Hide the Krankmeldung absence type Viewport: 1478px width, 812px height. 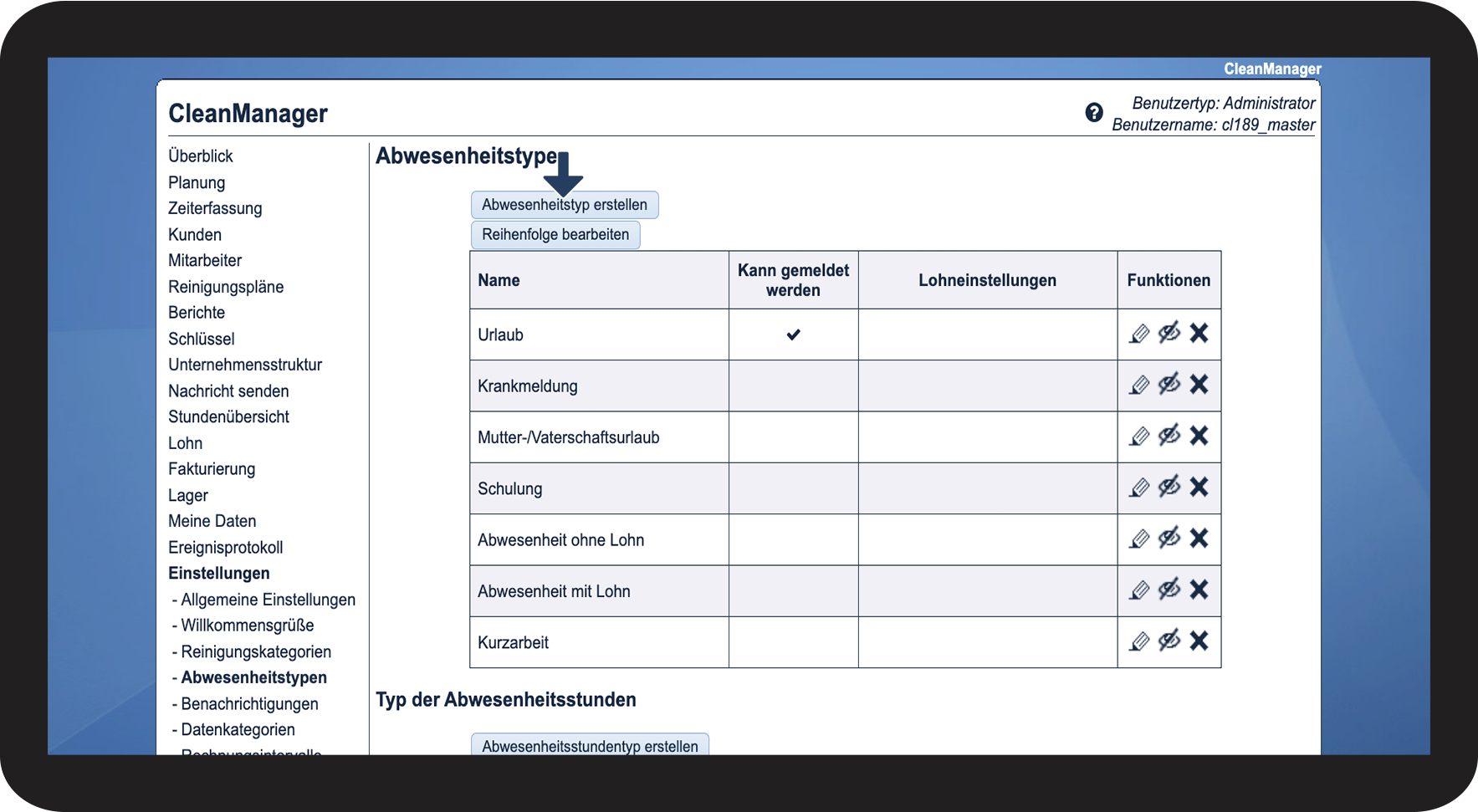pyautogui.click(x=1169, y=383)
